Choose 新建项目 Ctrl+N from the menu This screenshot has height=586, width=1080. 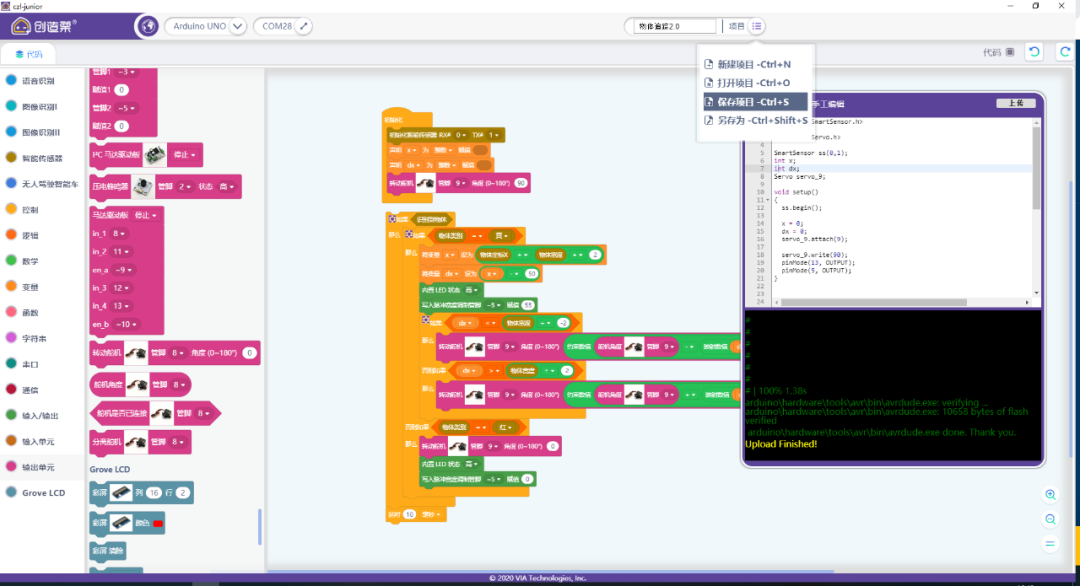click(x=753, y=64)
